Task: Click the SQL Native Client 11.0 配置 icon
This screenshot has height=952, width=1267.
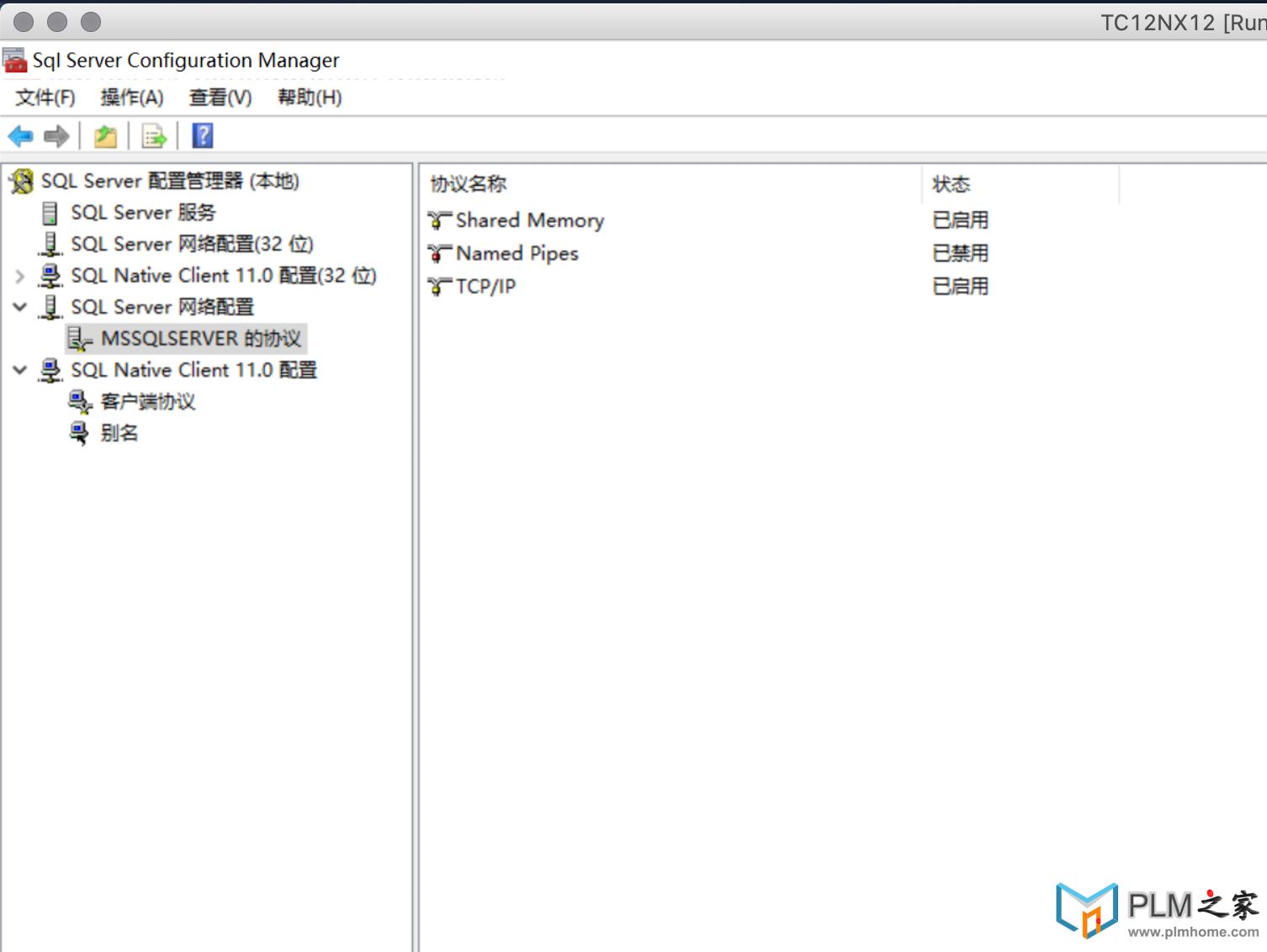Action: 50,370
